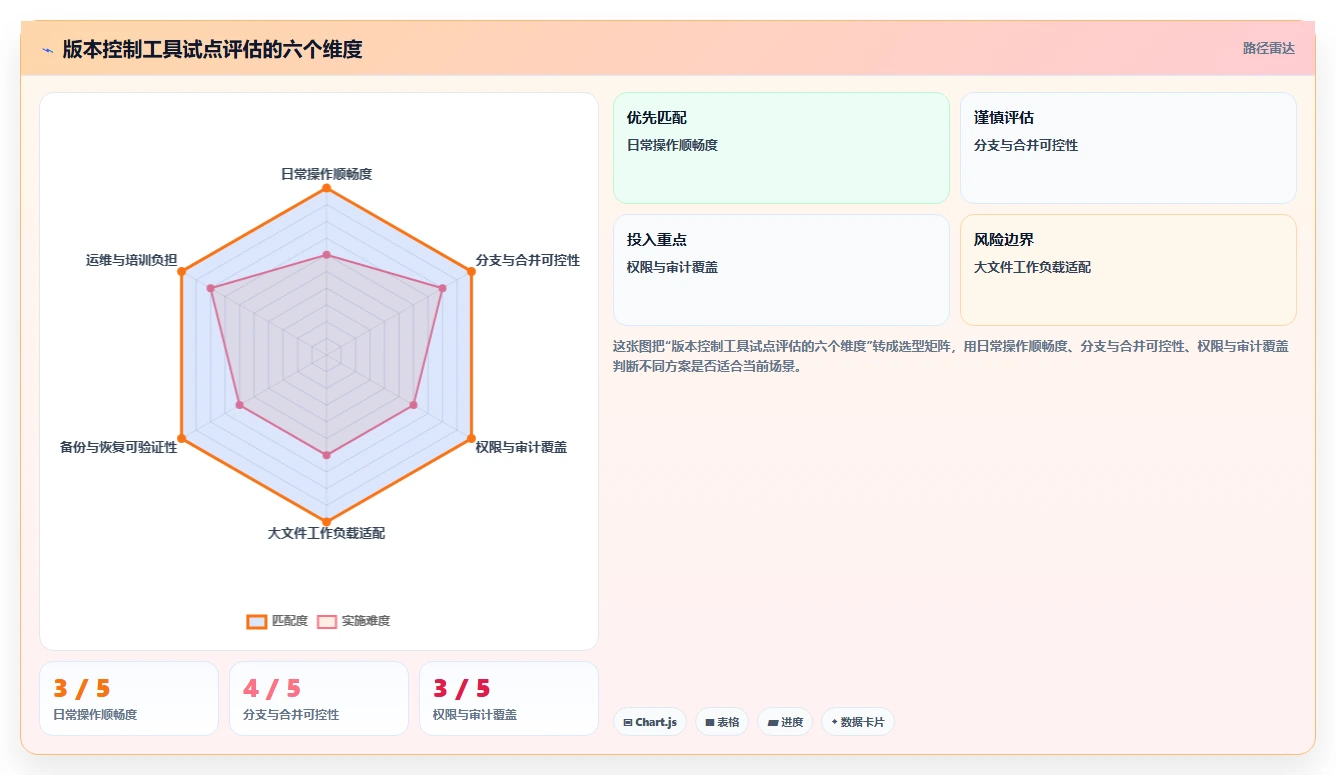Image resolution: width=1336 pixels, height=775 pixels.
Task: Open the 风险边界 card
Action: [x=1128, y=270]
